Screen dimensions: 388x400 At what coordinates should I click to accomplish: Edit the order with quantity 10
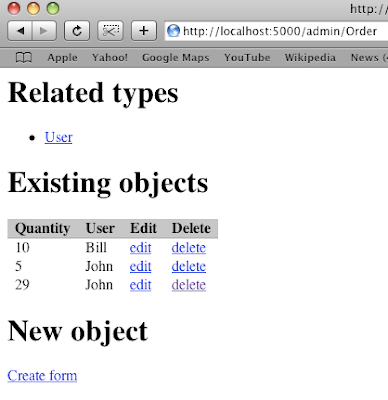140,248
